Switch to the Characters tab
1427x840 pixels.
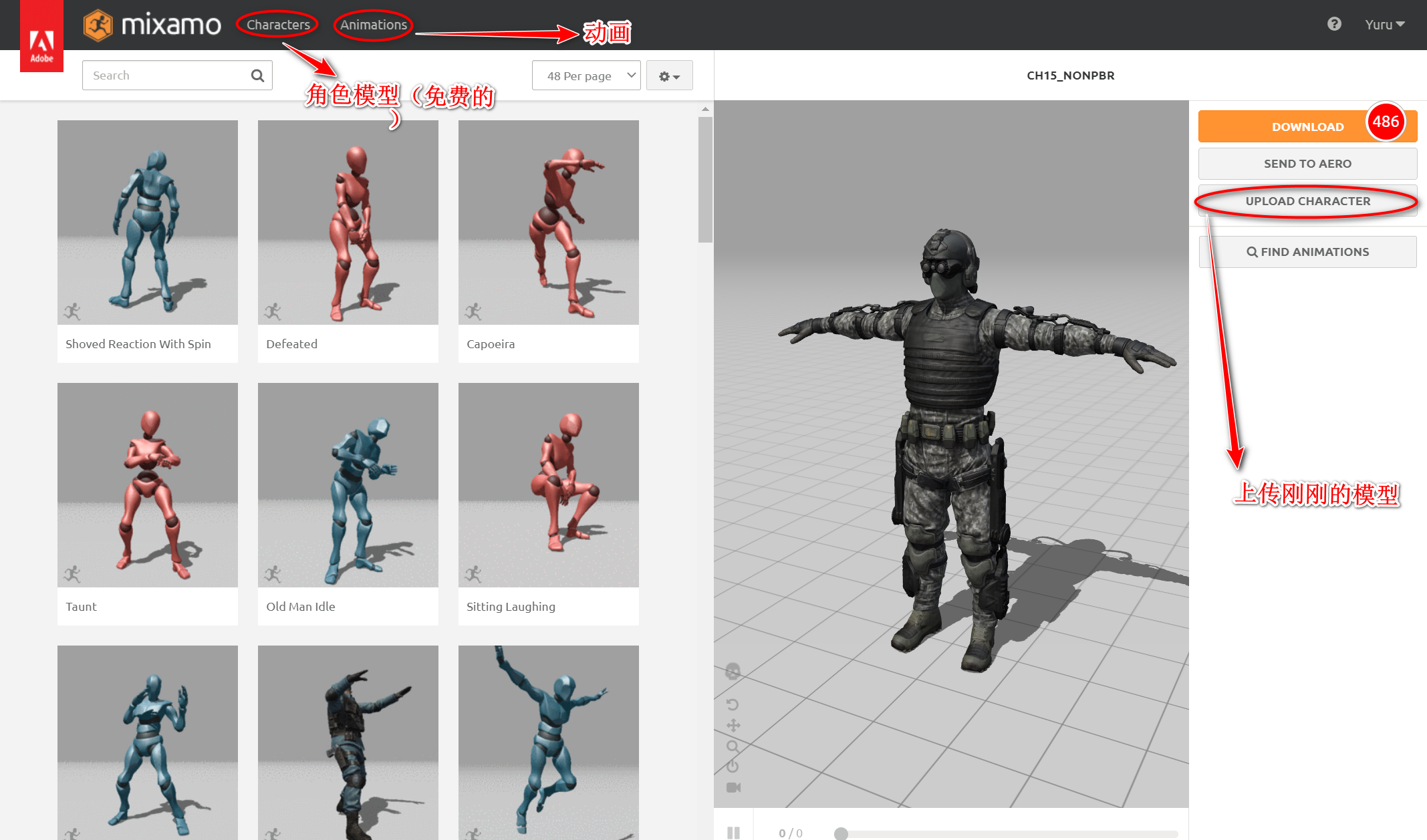coord(278,25)
